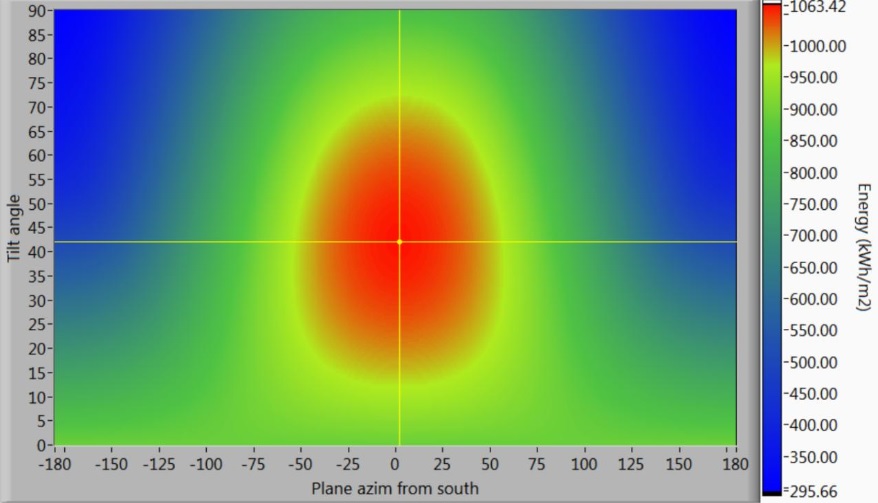Click the 650.00 color scale marker
The width and height of the screenshot is (878, 503).
(814, 267)
